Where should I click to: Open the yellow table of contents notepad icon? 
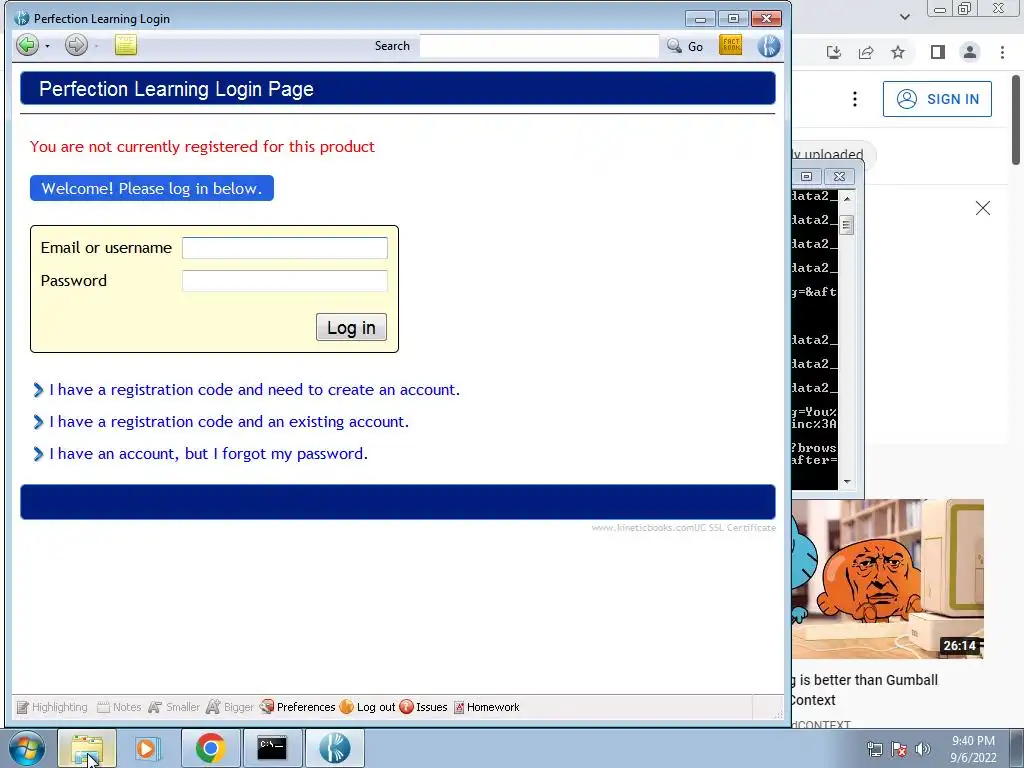[x=125, y=45]
